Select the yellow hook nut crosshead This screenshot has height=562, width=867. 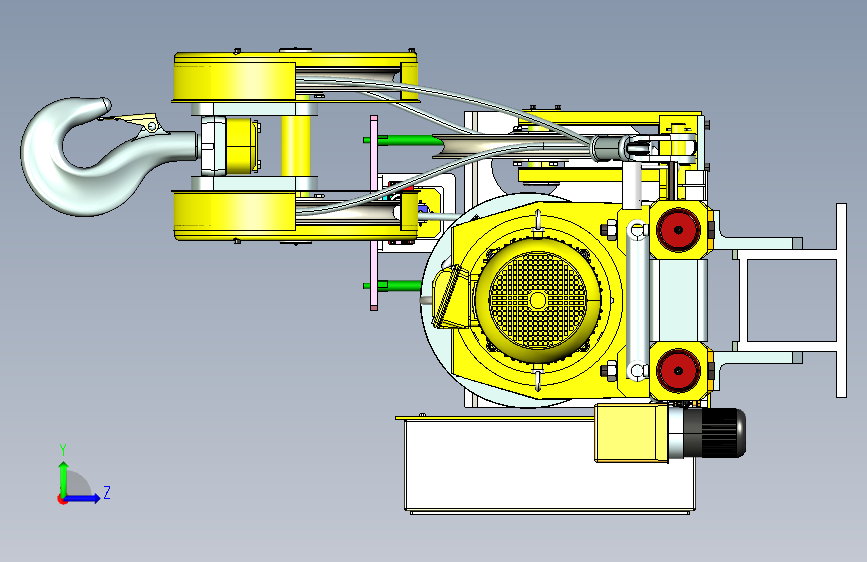[242, 145]
